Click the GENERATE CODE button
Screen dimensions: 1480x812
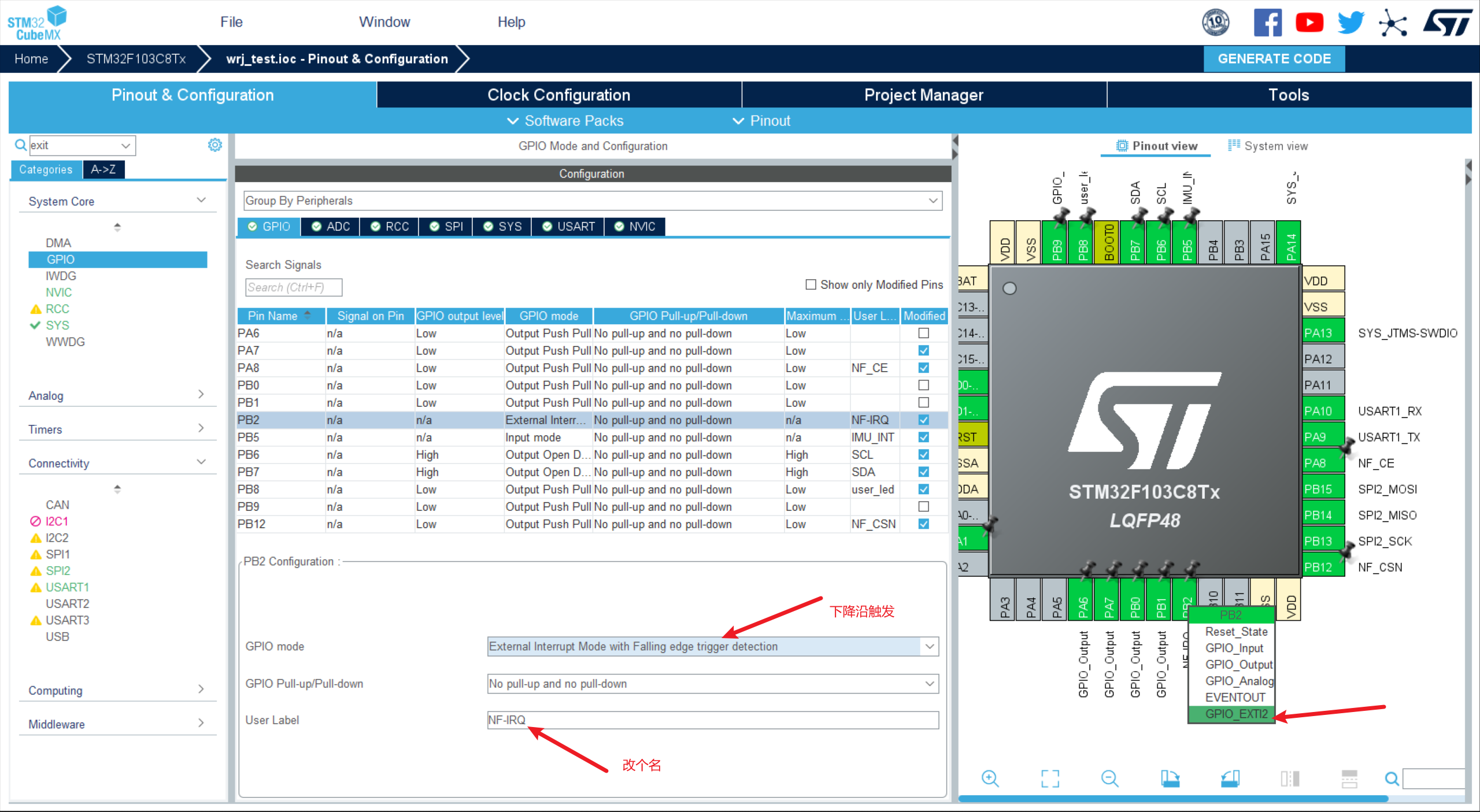(1274, 59)
